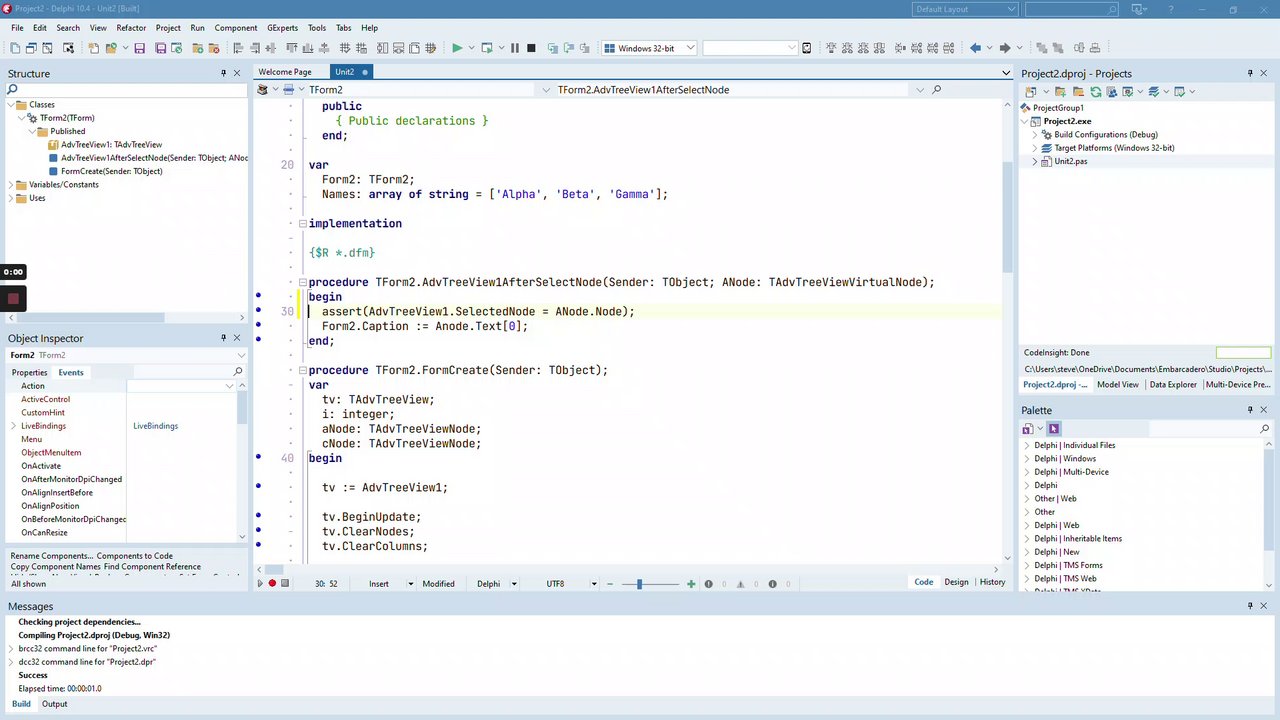Image resolution: width=1280 pixels, height=720 pixels.
Task: Click the Save All toolbar icon
Action: pos(160,48)
